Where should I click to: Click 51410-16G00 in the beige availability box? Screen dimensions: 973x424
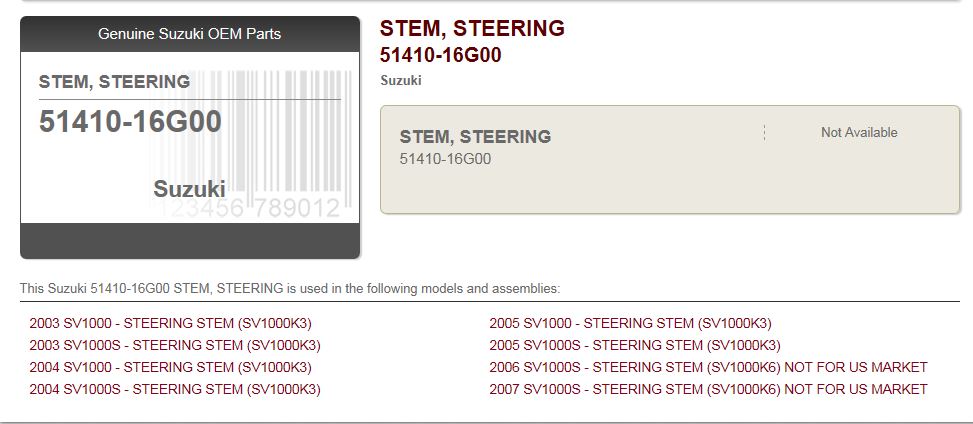445,159
